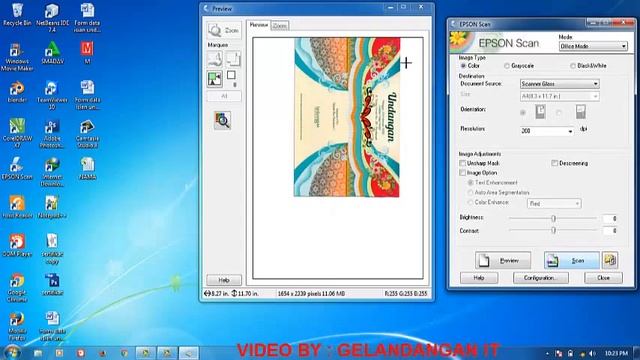The height and width of the screenshot is (360, 640).
Task: Enable the Descreening checkbox
Action: pos(554,163)
